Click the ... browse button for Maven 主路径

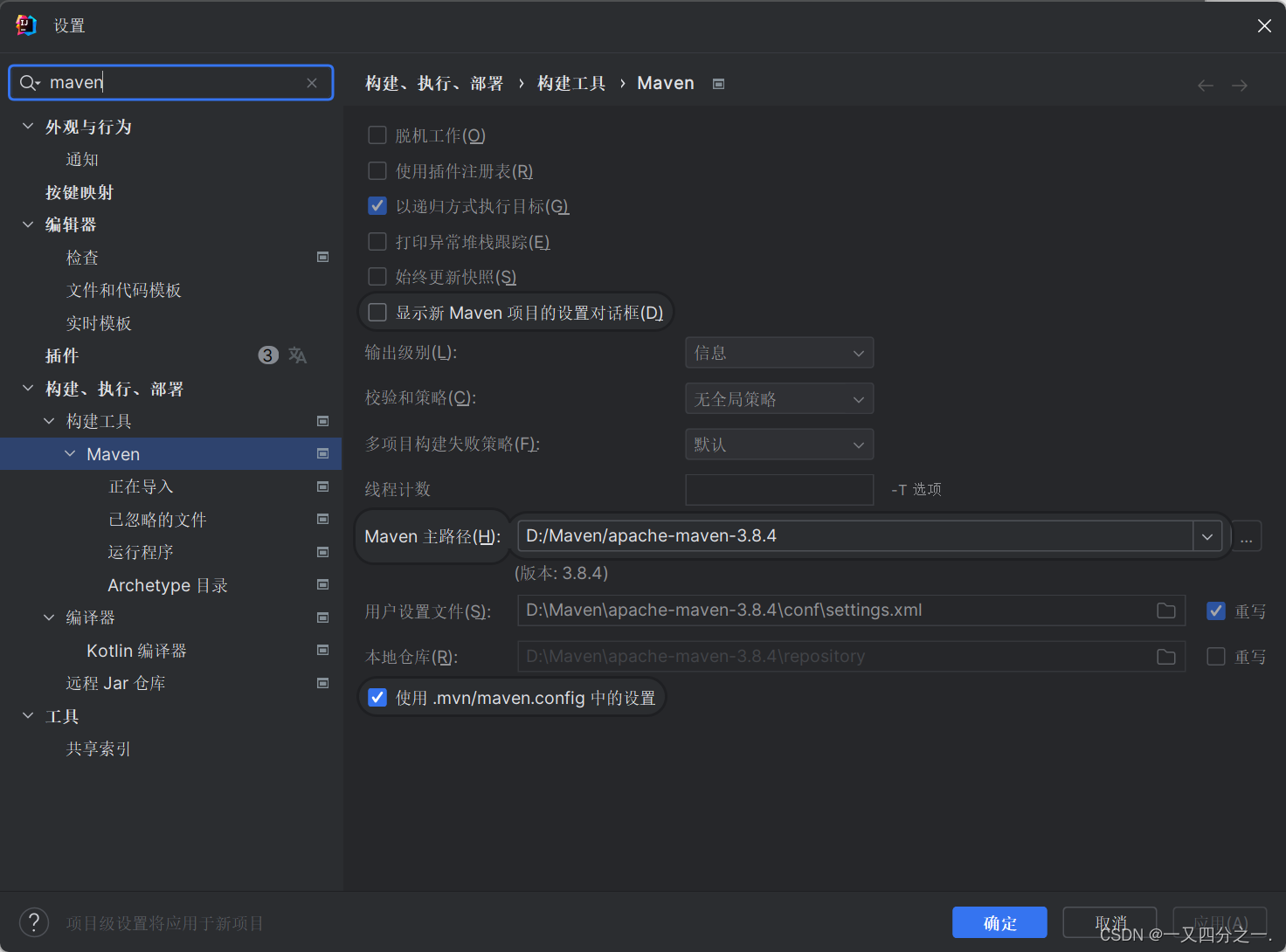click(1247, 536)
